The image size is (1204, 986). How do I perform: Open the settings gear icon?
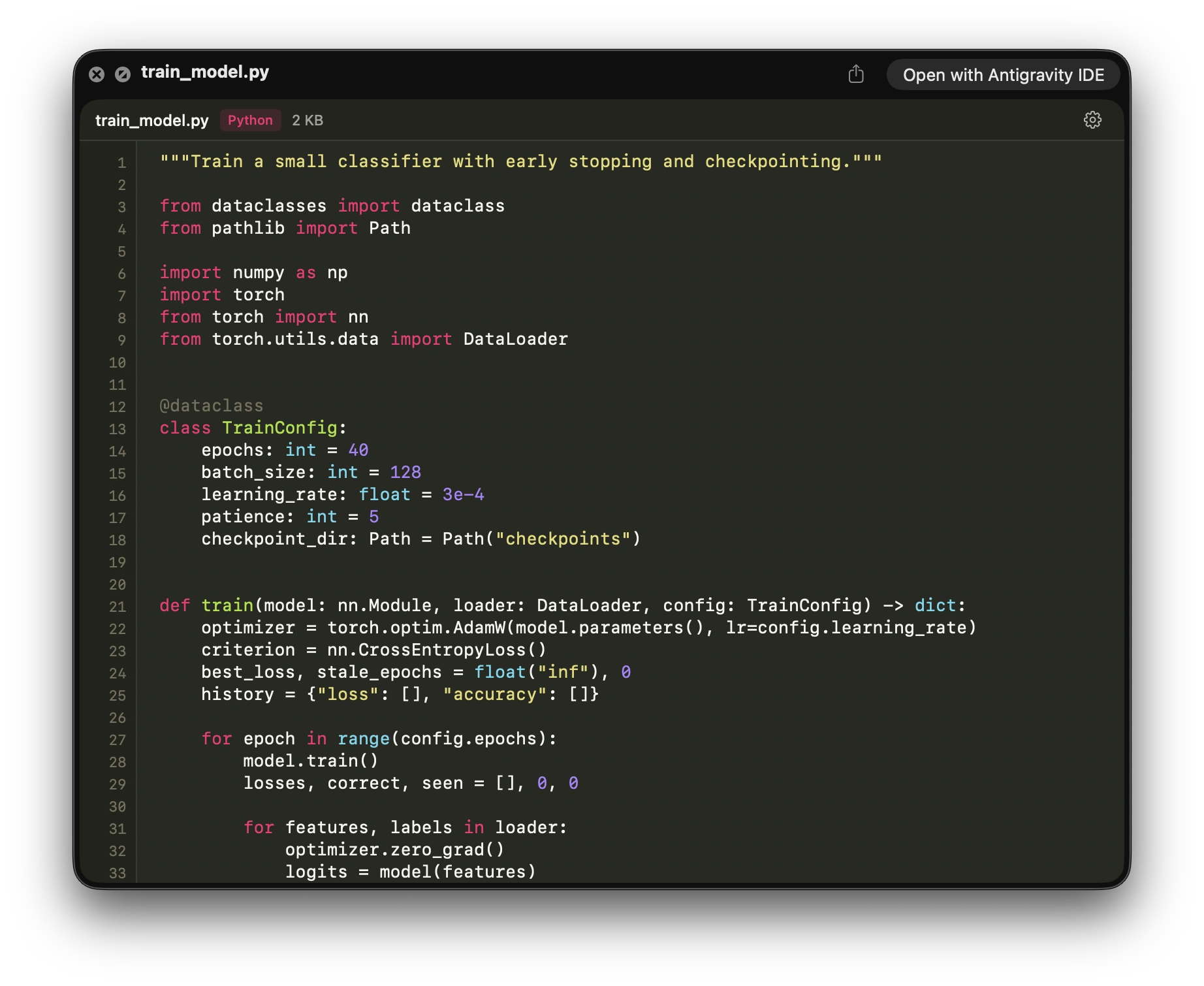coord(1092,120)
